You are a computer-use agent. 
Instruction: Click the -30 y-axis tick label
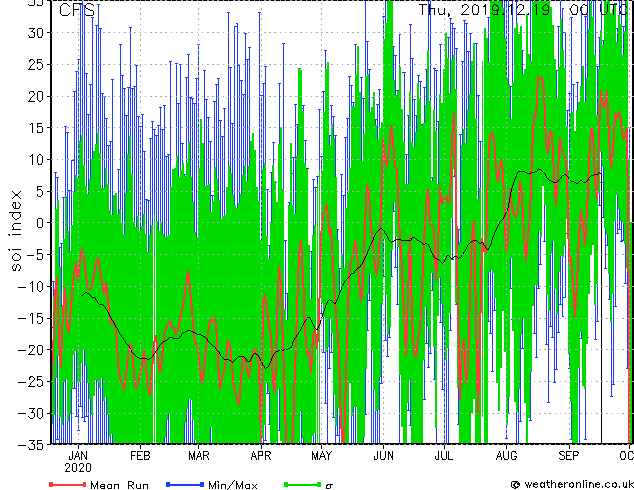coord(32,413)
